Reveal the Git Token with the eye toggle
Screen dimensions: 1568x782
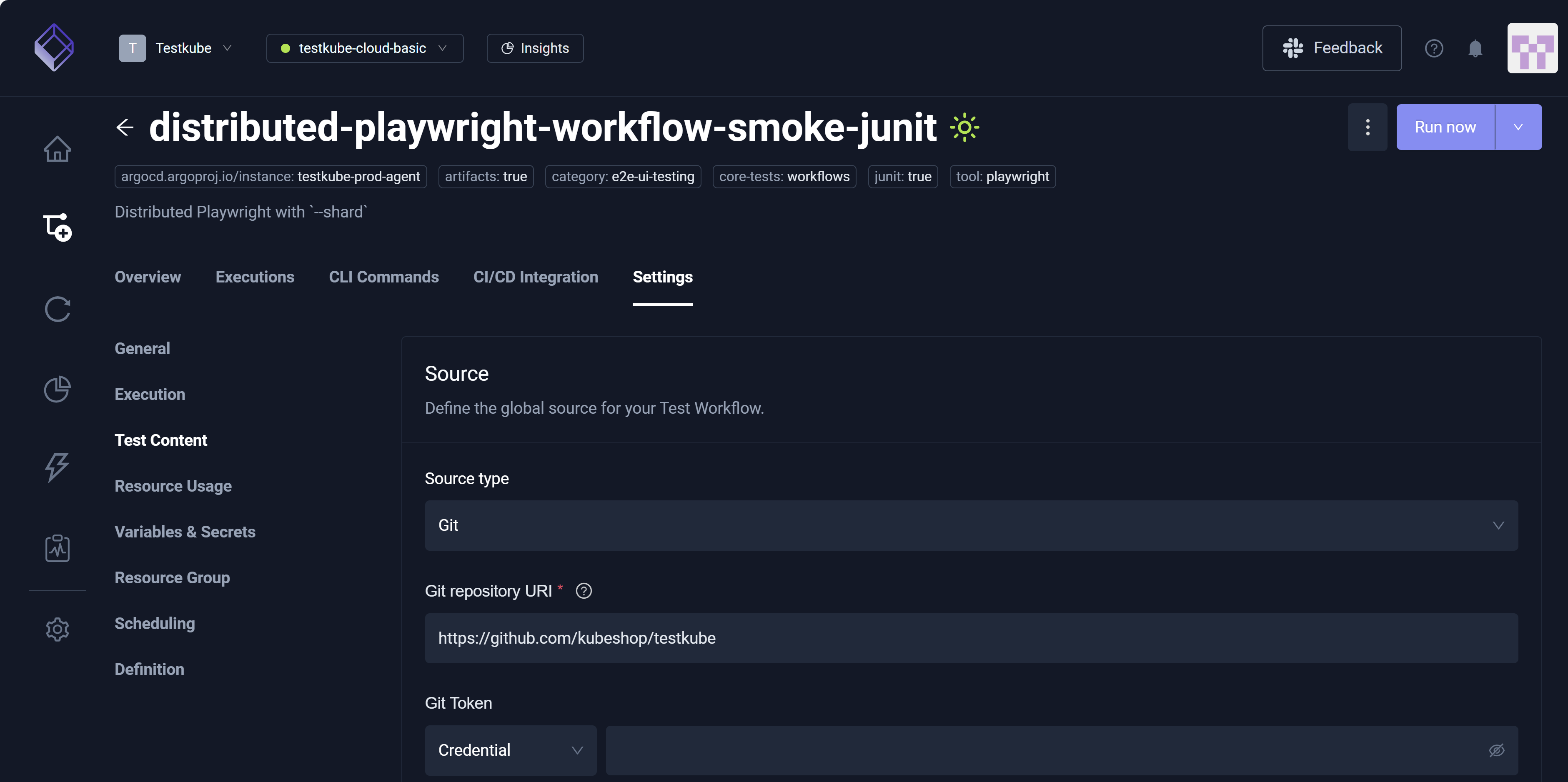(x=1498, y=750)
